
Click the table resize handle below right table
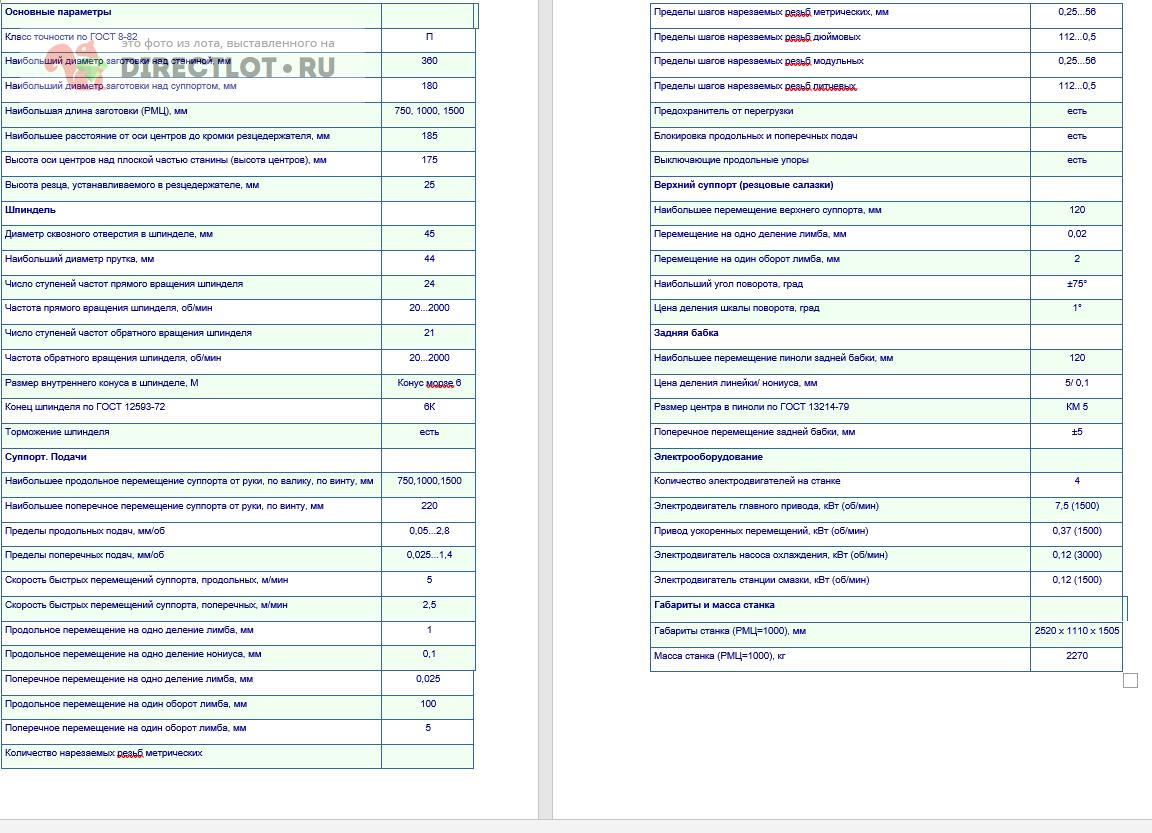(1131, 681)
